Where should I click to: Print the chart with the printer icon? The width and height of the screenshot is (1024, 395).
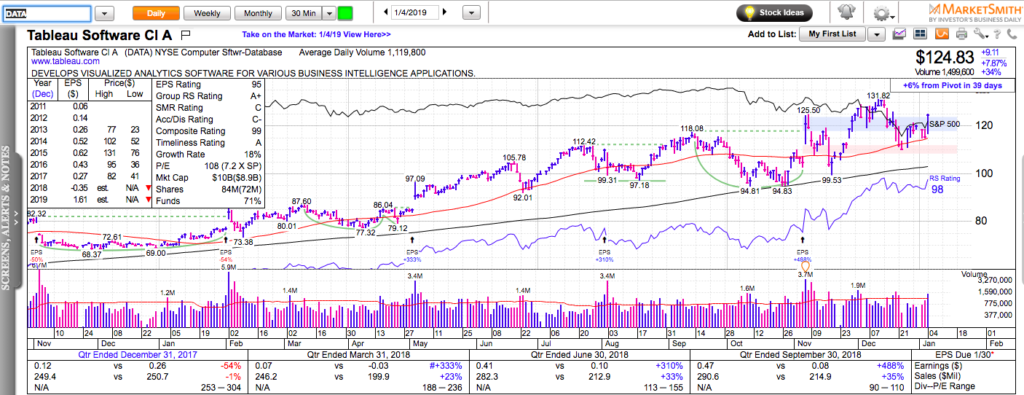click(x=961, y=34)
